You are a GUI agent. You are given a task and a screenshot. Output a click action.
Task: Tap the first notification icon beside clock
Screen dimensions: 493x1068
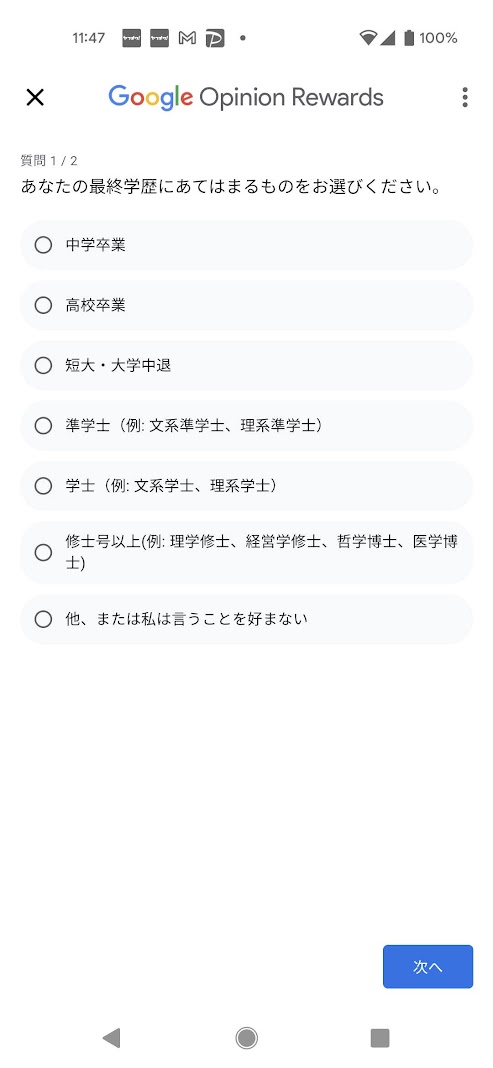pyautogui.click(x=131, y=38)
